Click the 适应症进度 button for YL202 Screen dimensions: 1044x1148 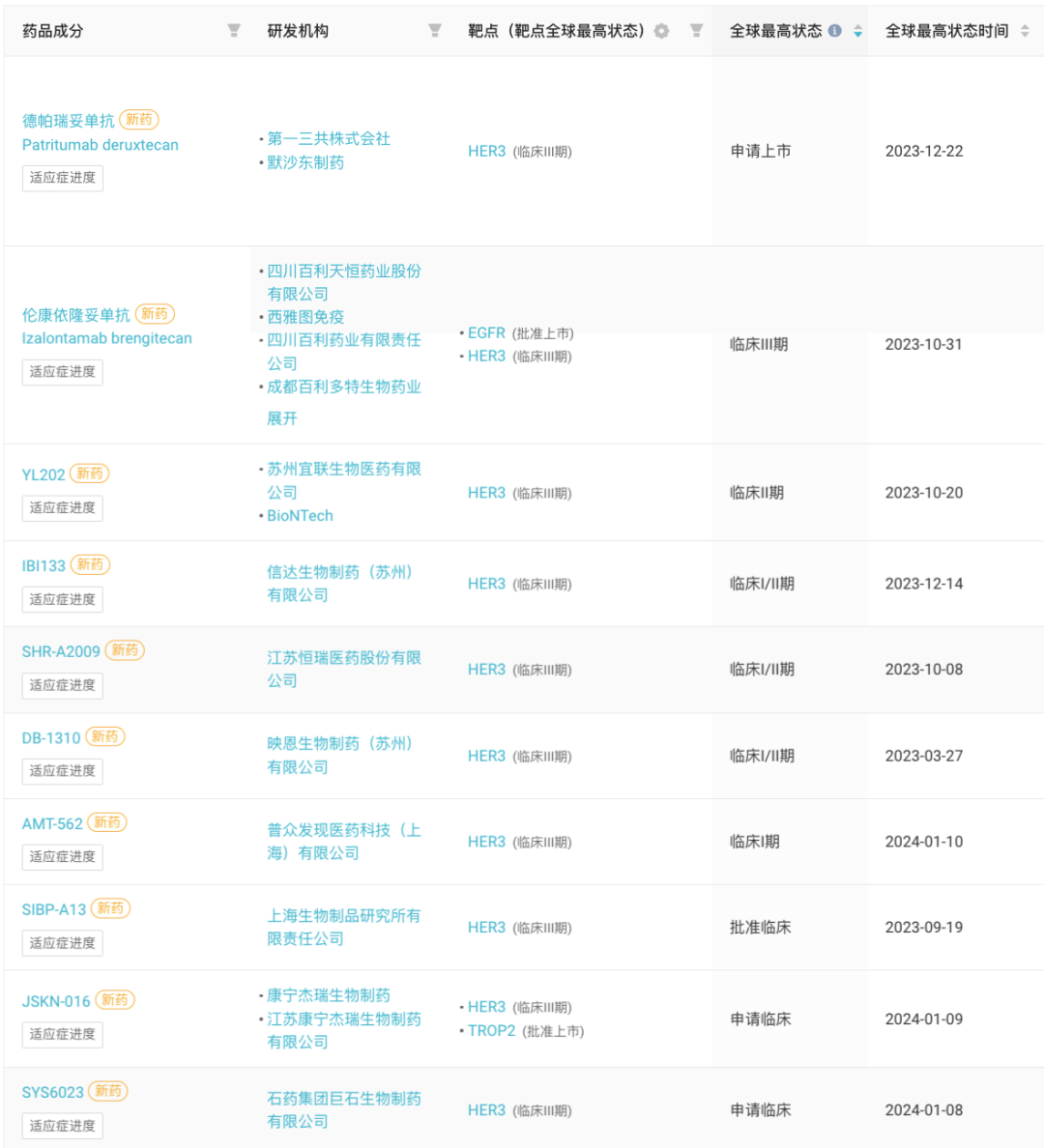(62, 508)
